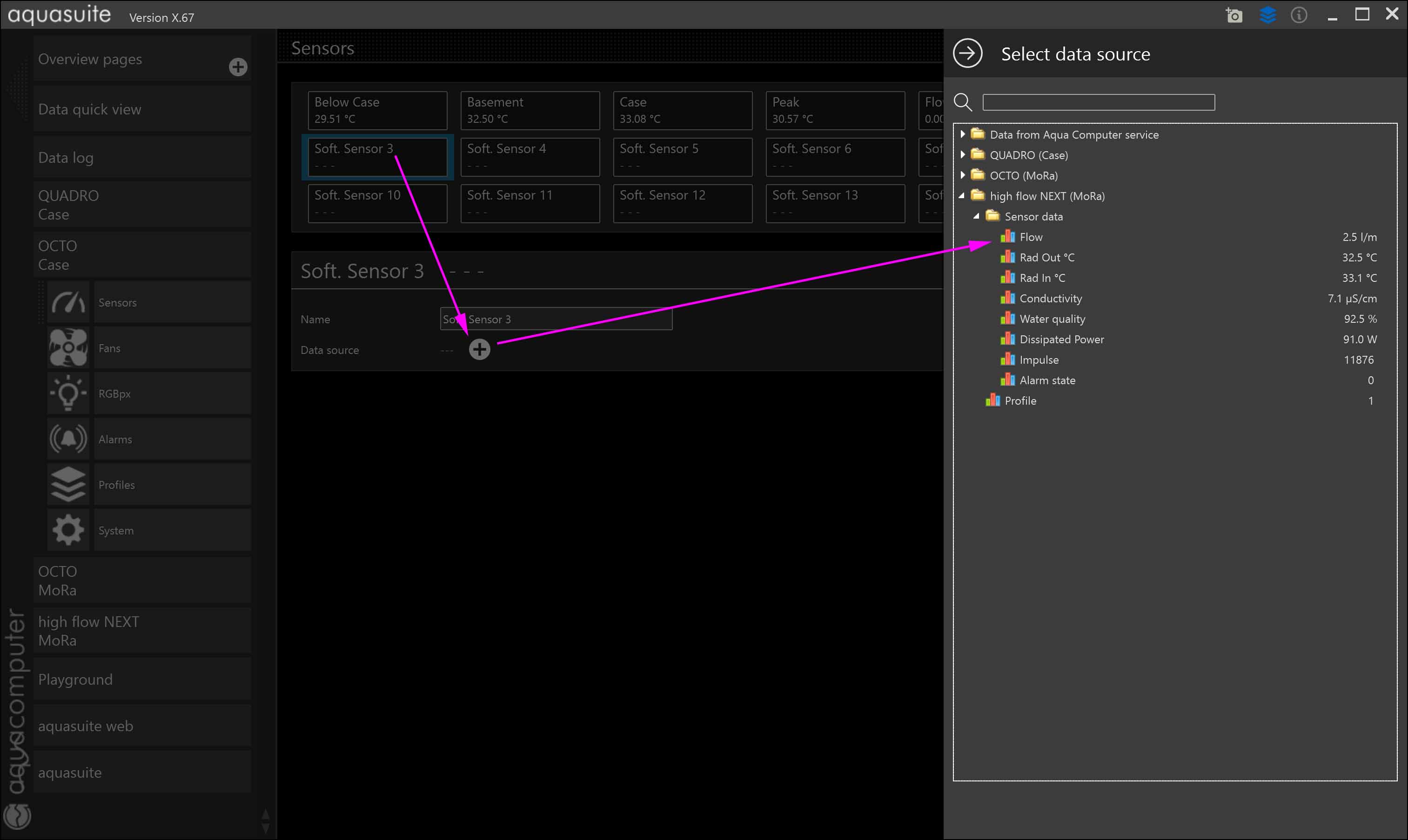The image size is (1408, 840).
Task: Click the screenshot camera icon in title bar
Action: 1234,15
